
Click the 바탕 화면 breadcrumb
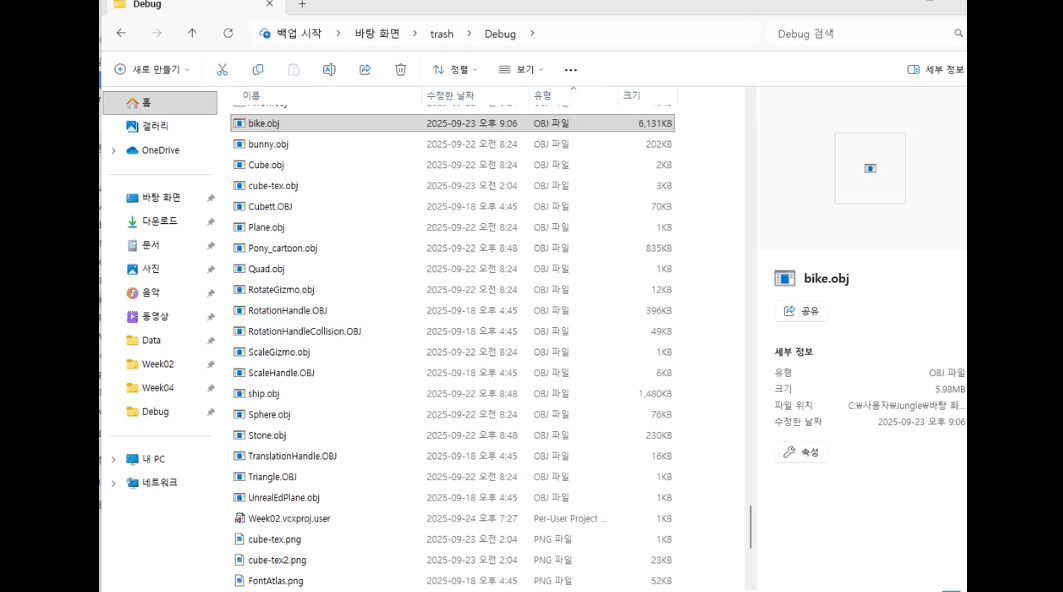(377, 33)
